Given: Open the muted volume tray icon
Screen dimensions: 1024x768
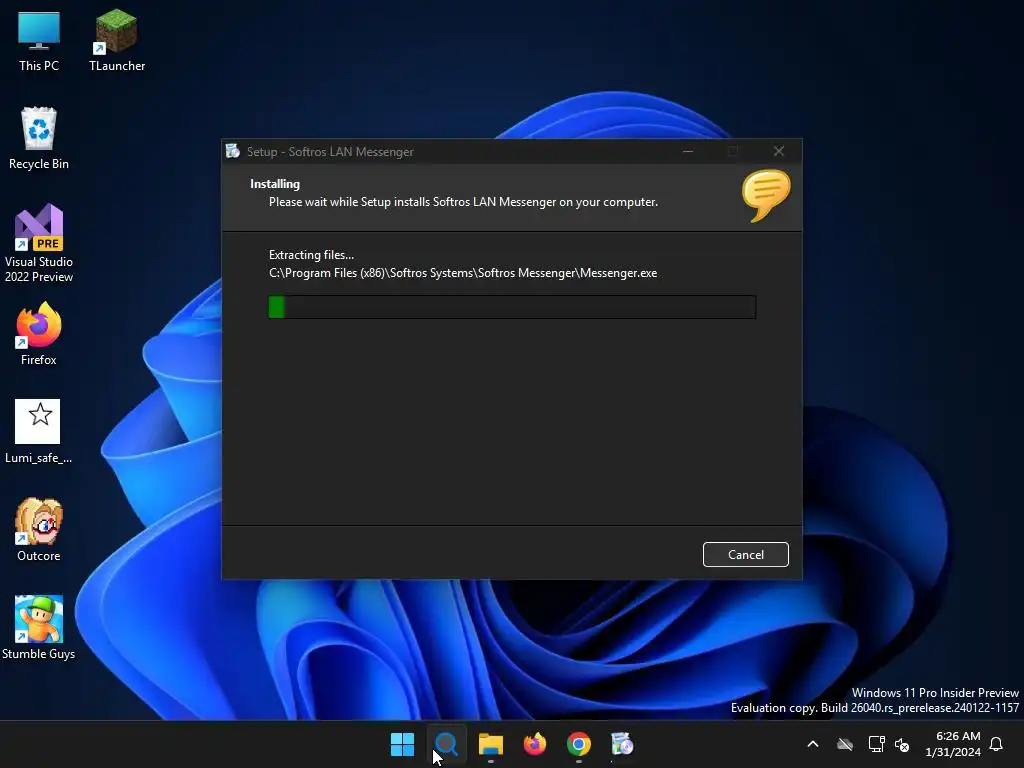Looking at the screenshot, I should [903, 744].
